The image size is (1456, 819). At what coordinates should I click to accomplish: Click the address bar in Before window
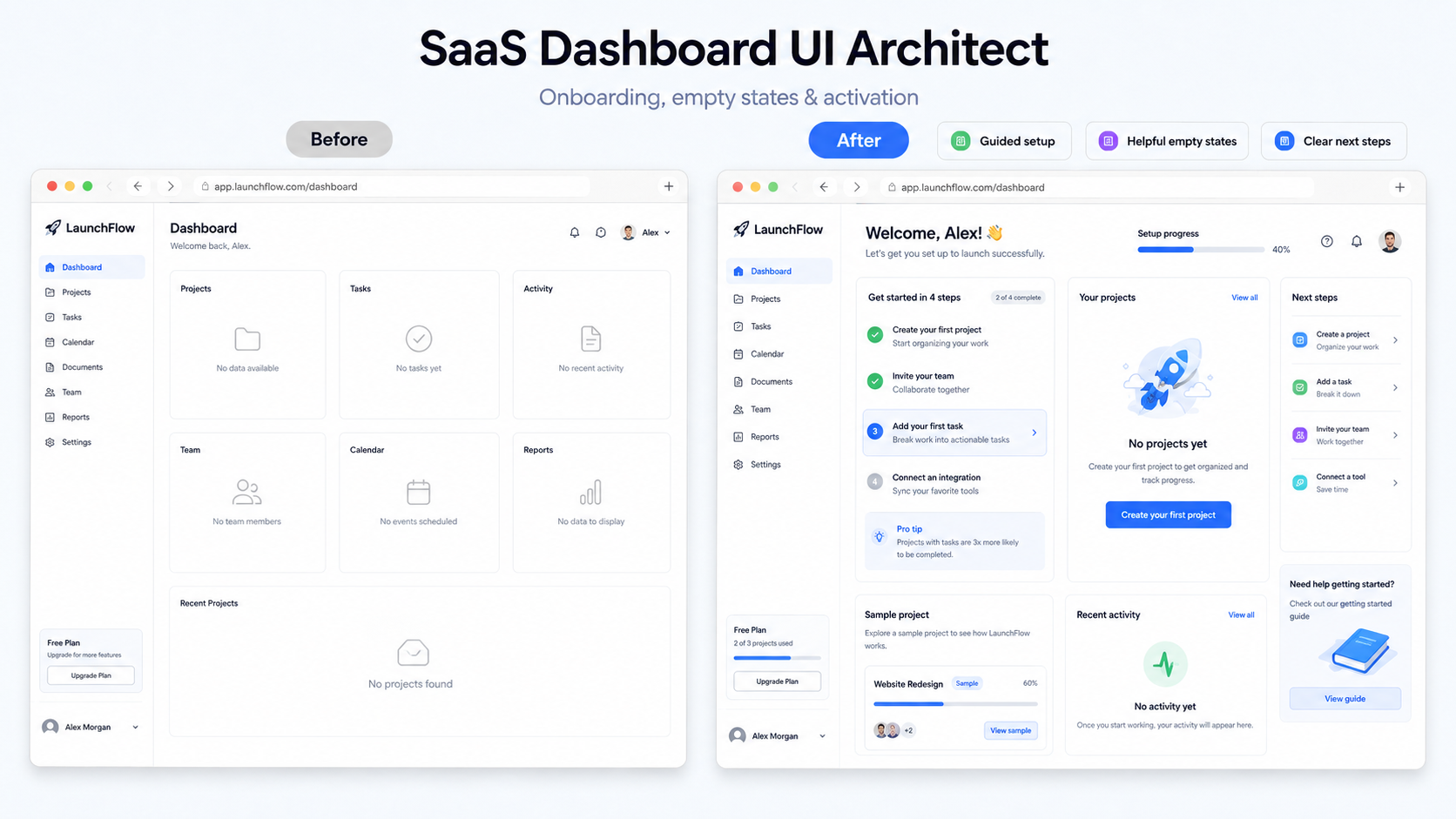tap(391, 186)
